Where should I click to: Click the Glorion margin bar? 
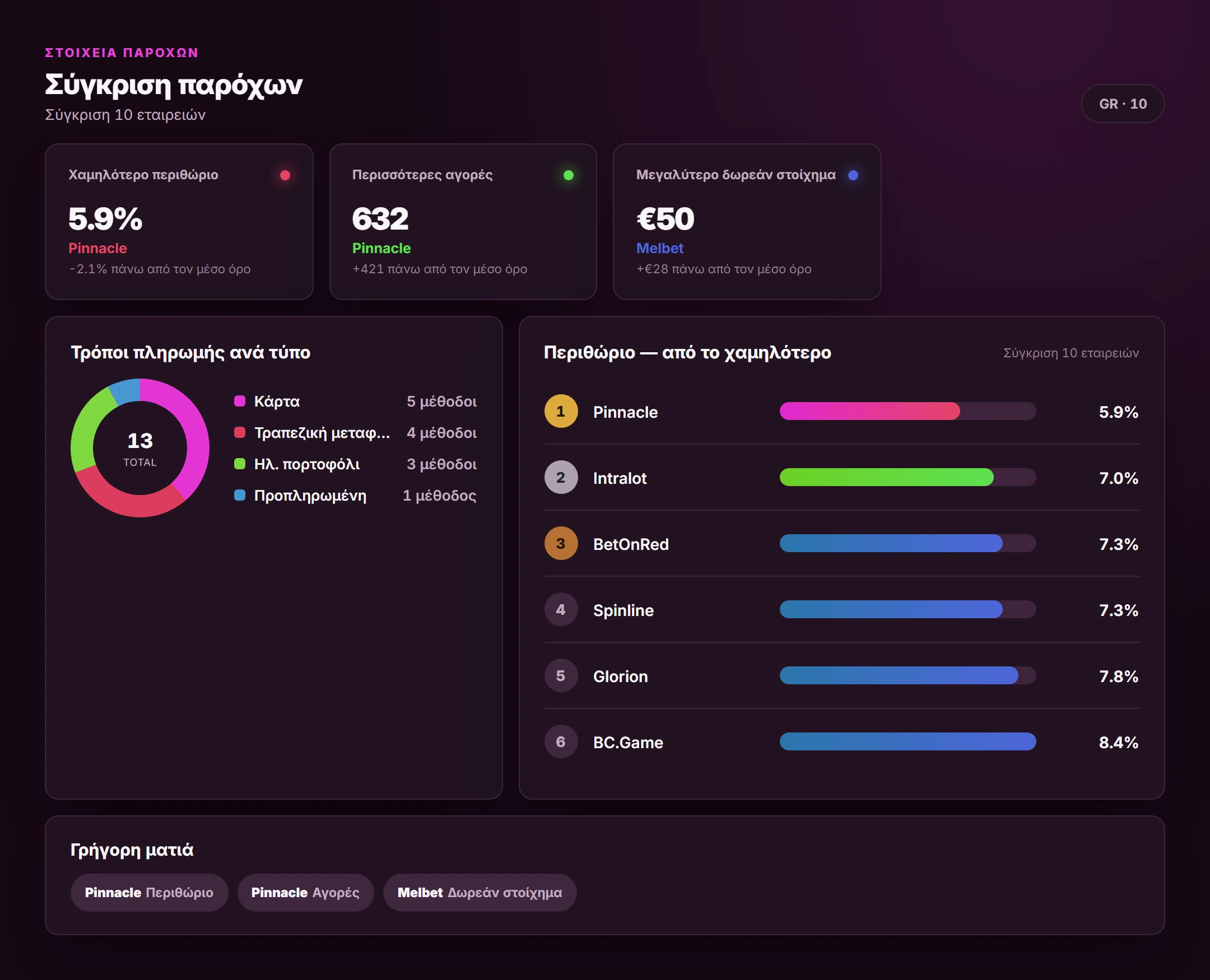(908, 675)
